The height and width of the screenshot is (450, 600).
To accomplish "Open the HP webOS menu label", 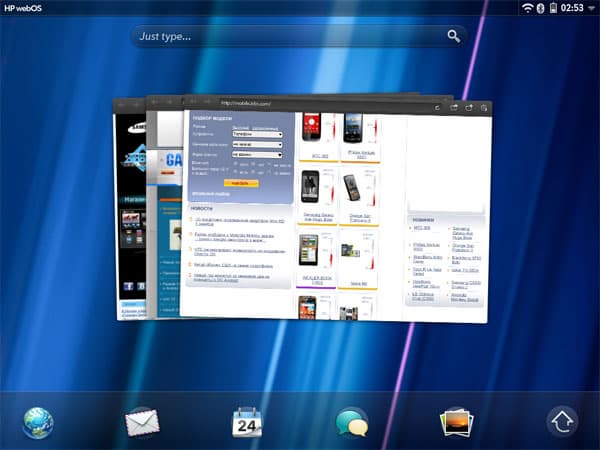I will [x=23, y=8].
